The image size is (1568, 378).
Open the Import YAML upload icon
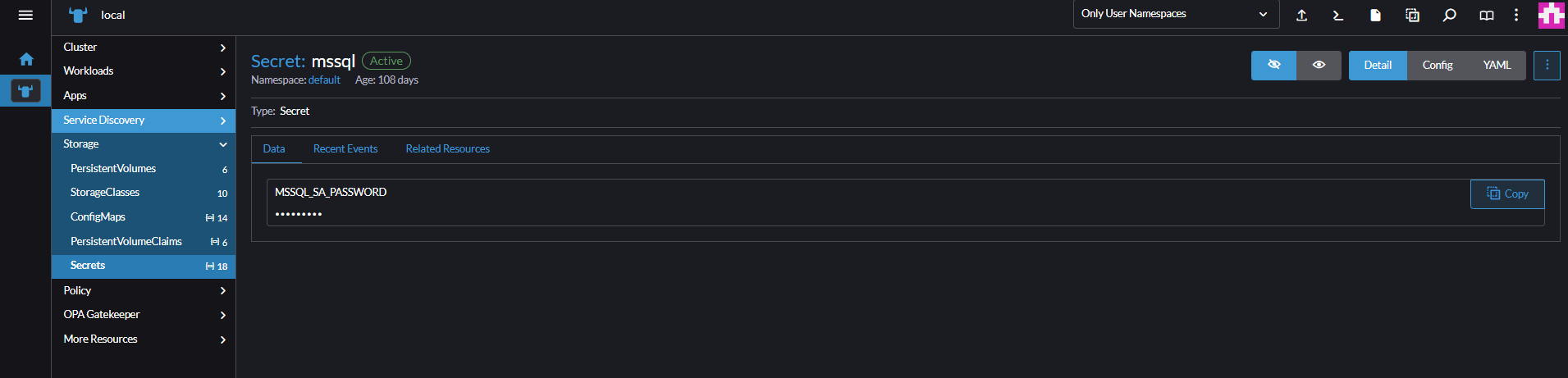click(x=1301, y=15)
